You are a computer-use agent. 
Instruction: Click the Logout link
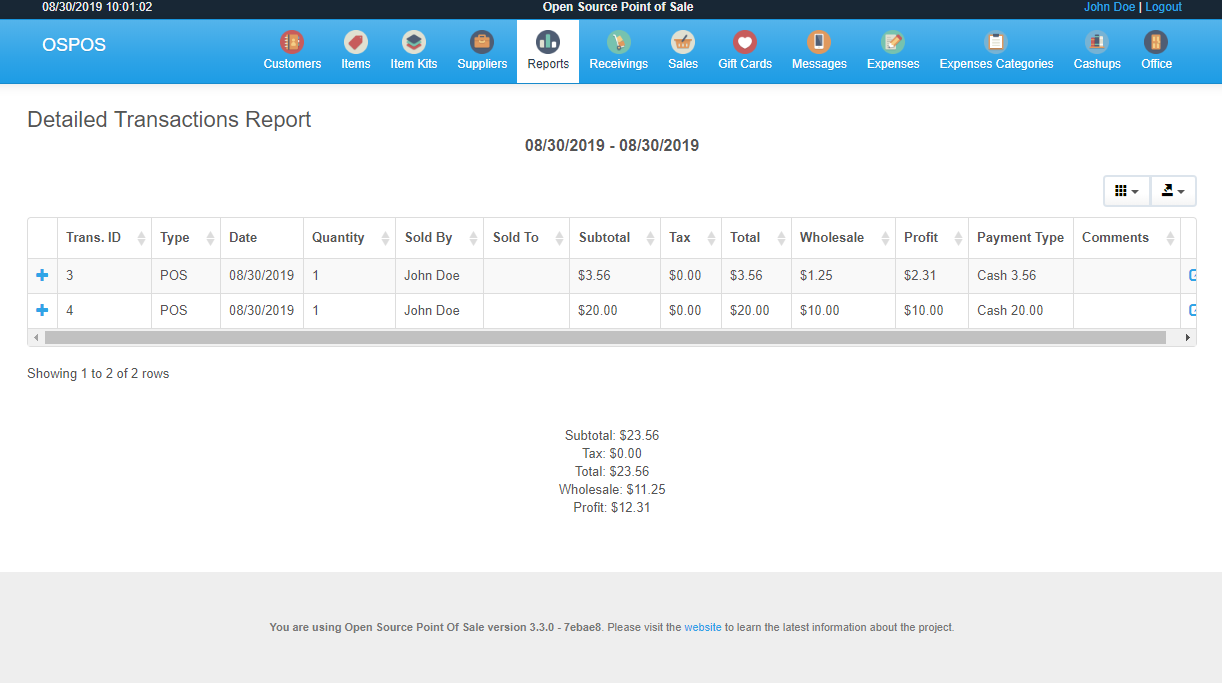1163,7
